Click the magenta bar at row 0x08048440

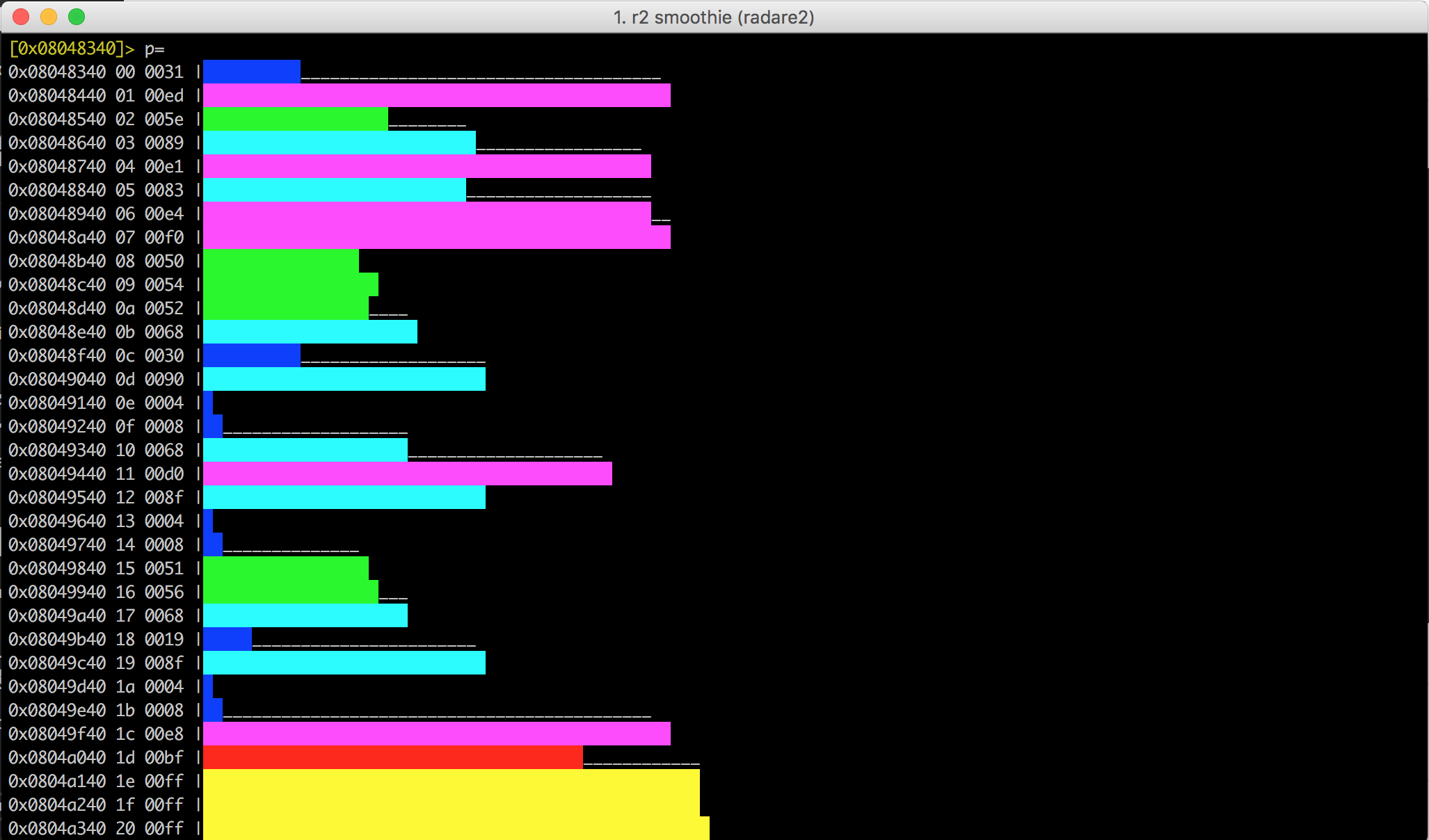pos(436,95)
